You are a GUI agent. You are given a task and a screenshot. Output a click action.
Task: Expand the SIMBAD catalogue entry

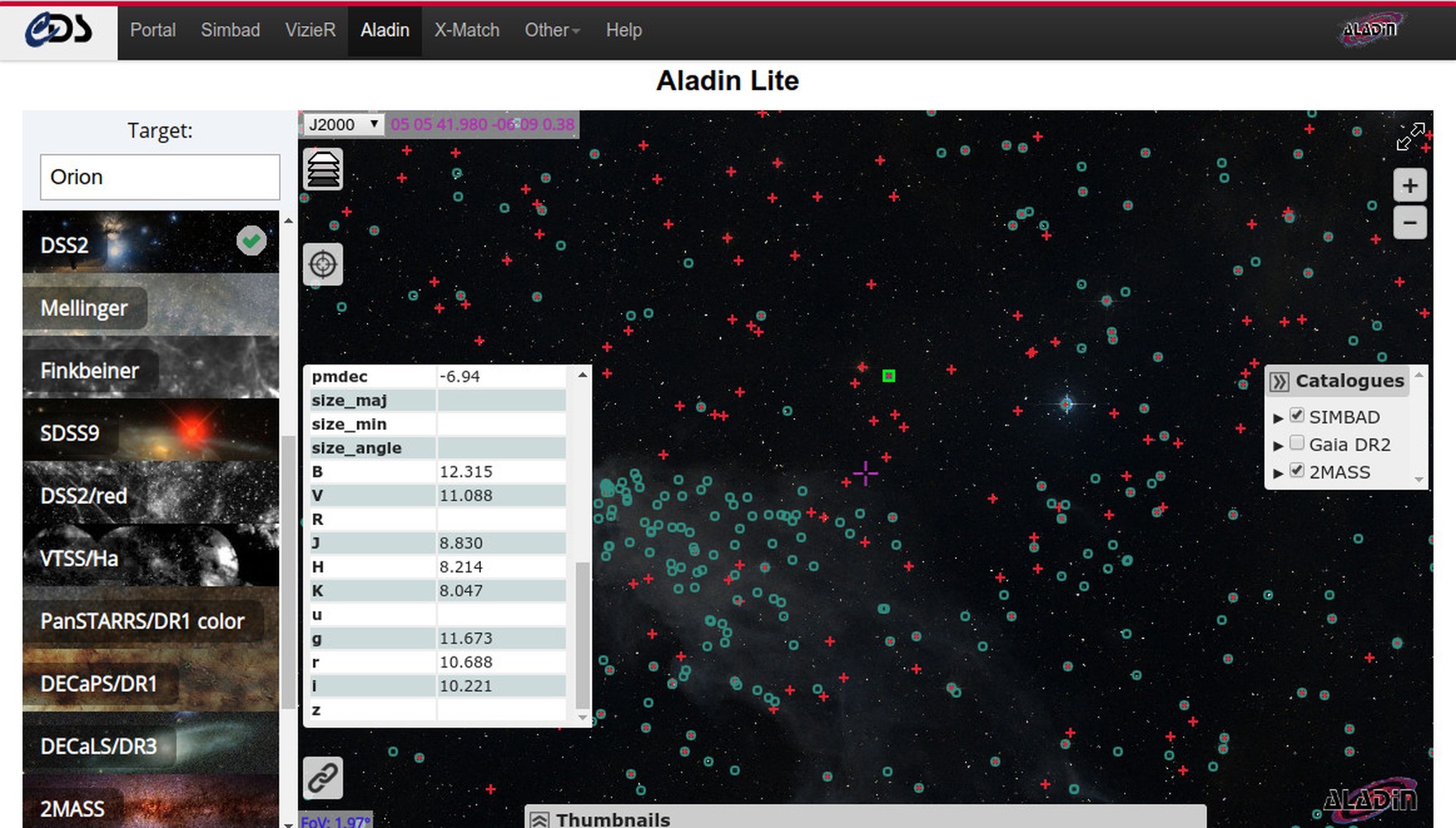click(x=1278, y=418)
